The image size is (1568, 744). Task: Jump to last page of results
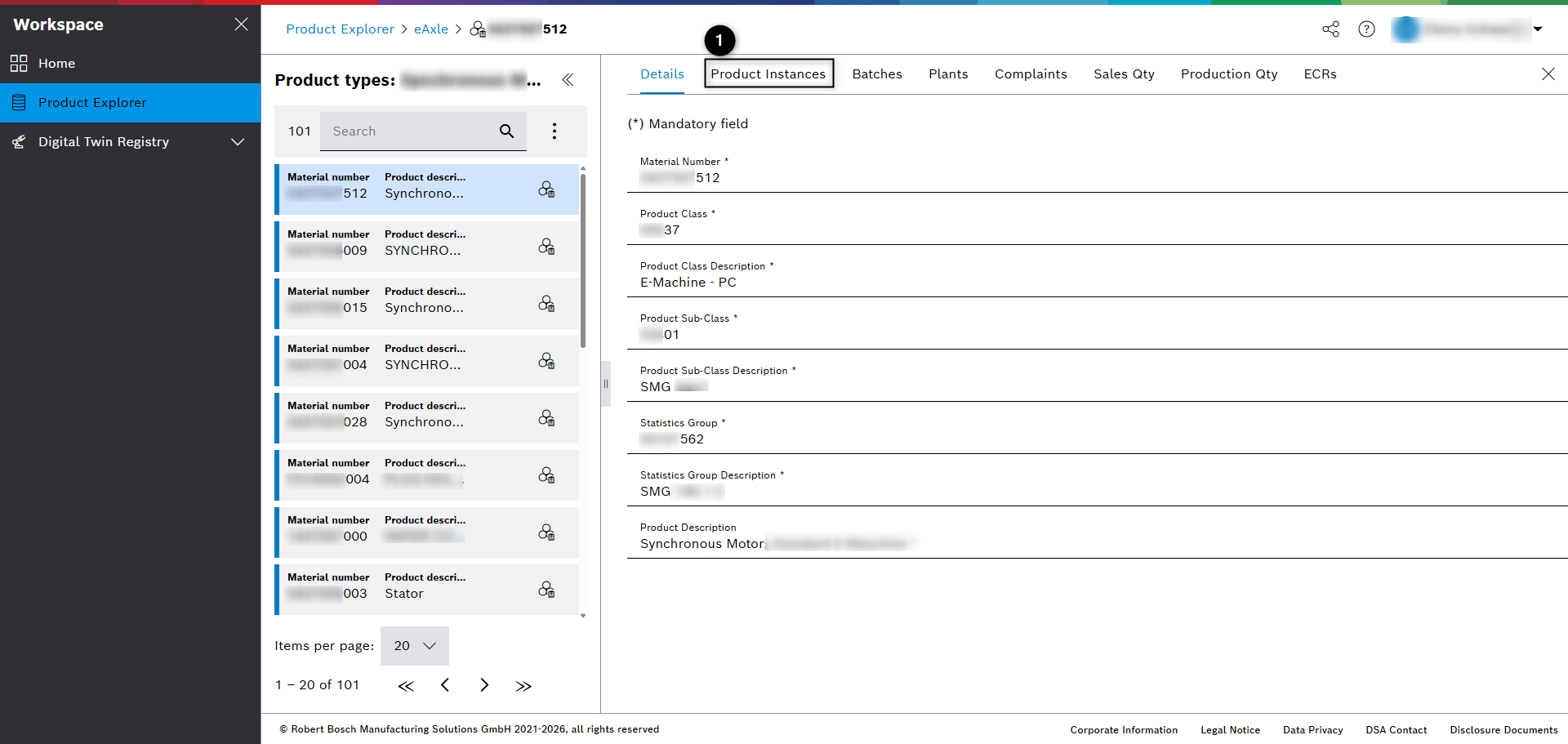(x=523, y=686)
